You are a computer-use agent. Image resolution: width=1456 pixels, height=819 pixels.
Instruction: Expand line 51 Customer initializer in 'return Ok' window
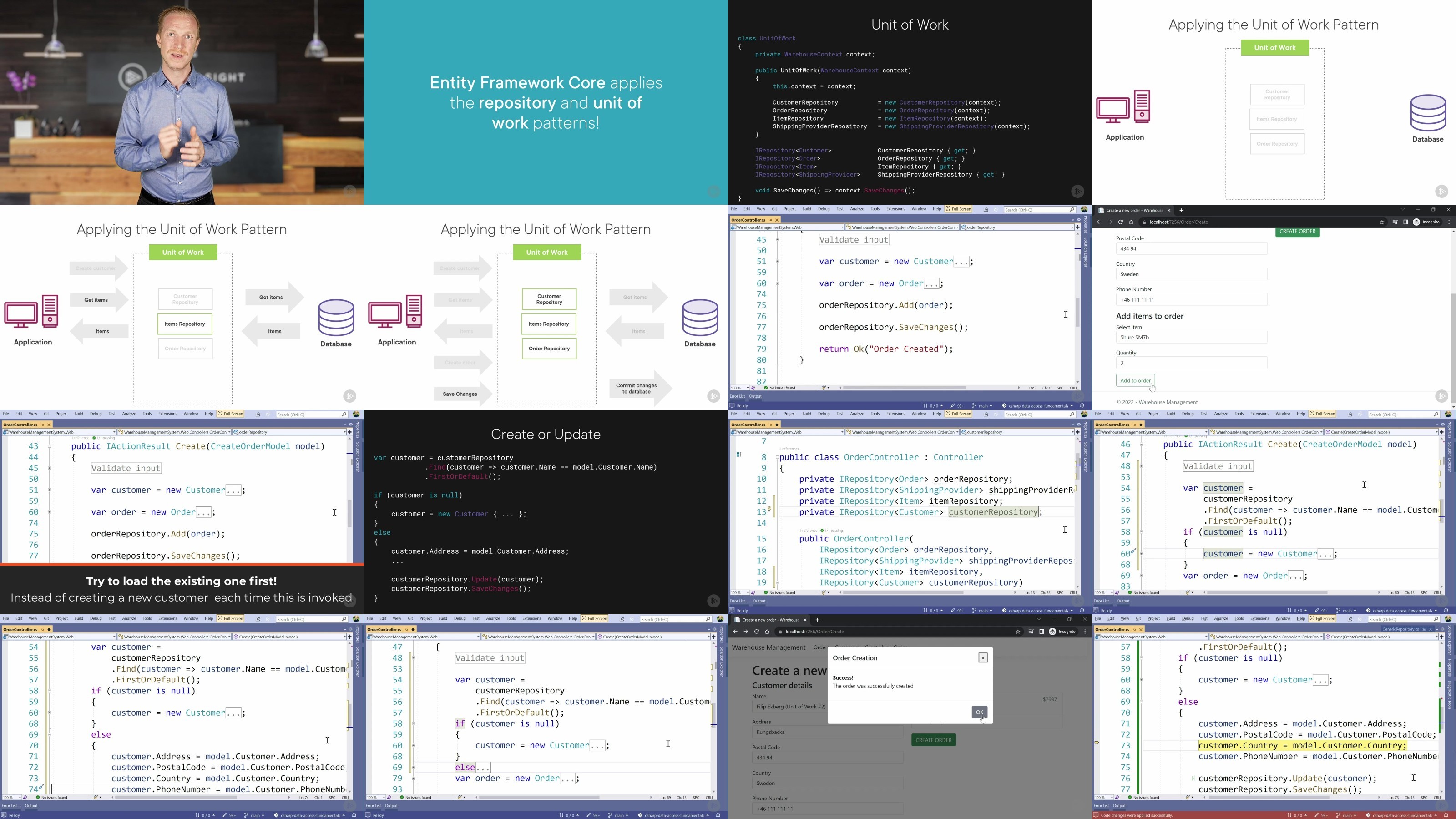(x=777, y=261)
